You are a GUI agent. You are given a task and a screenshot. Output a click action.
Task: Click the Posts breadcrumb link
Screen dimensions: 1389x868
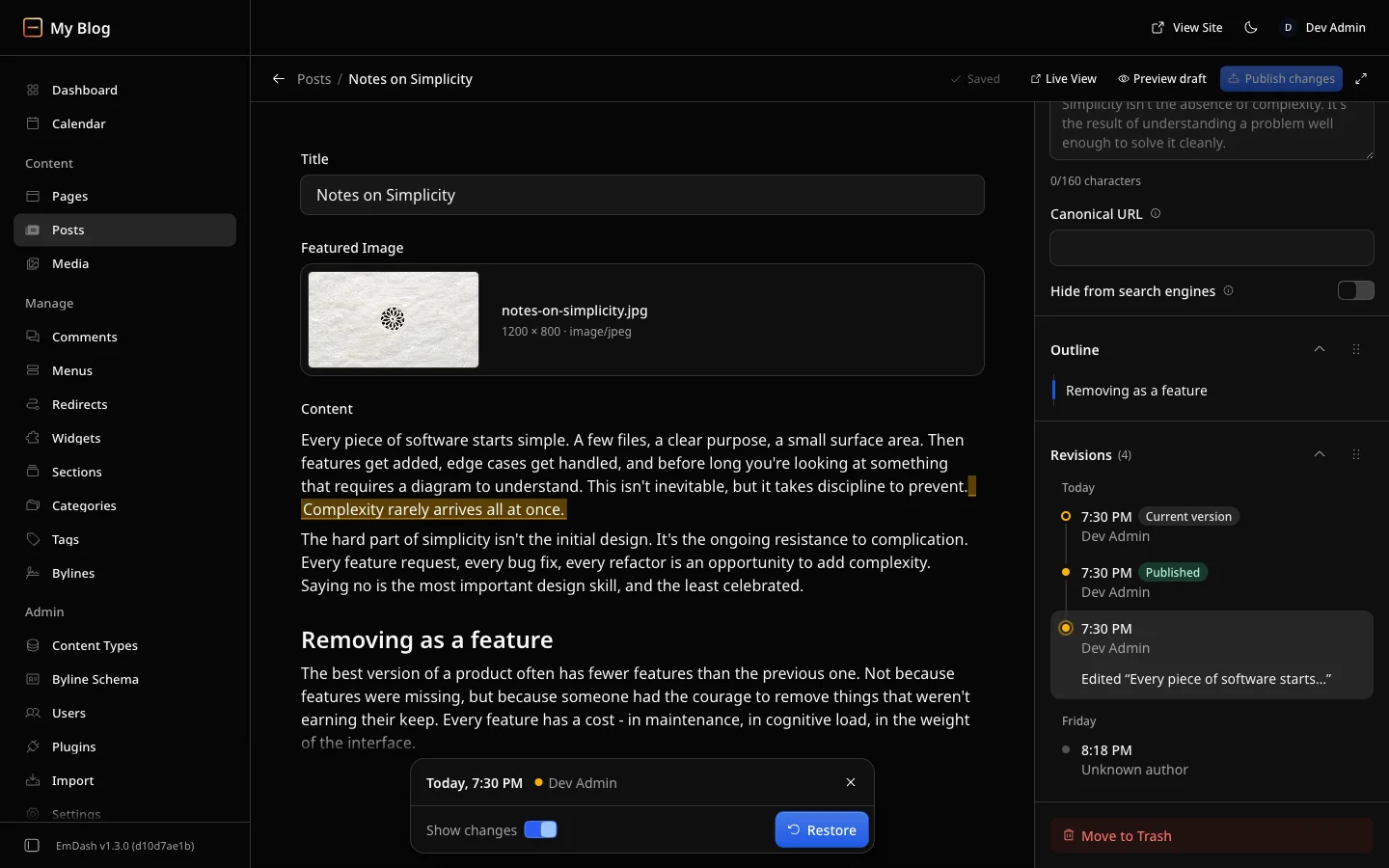tap(313, 79)
